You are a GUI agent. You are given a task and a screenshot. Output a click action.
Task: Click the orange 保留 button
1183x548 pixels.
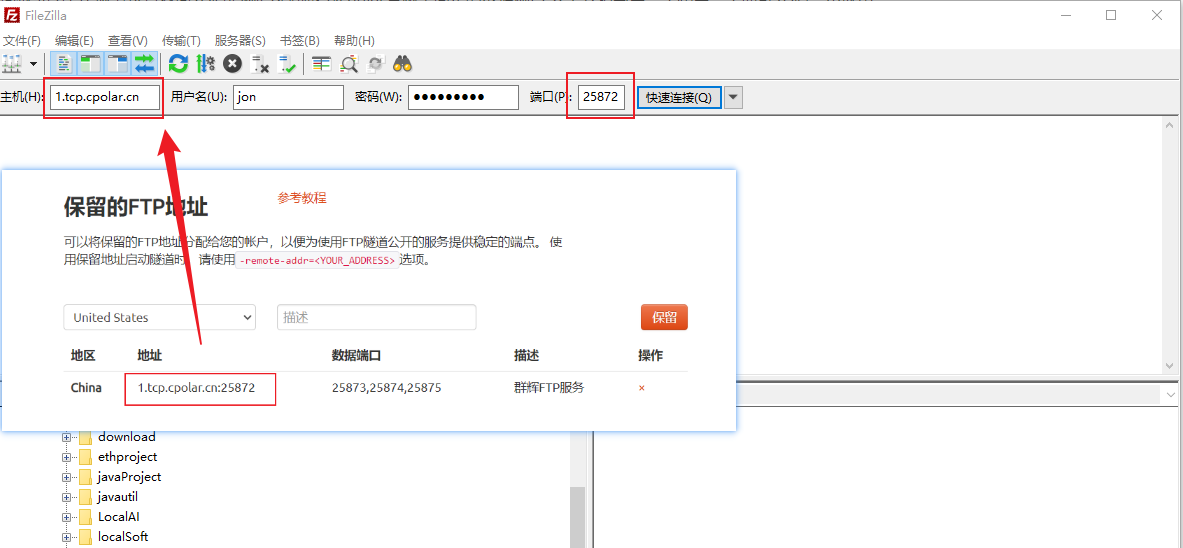click(664, 318)
